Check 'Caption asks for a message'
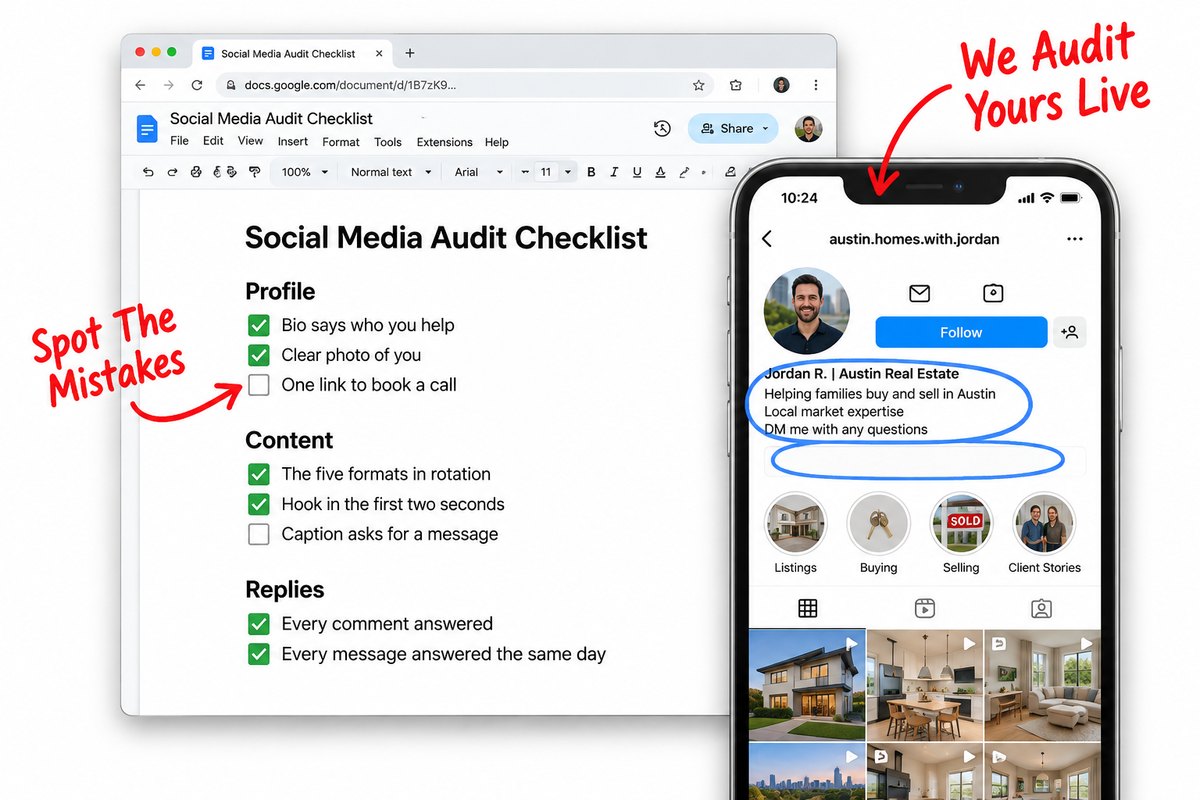1200x800 pixels. point(258,534)
